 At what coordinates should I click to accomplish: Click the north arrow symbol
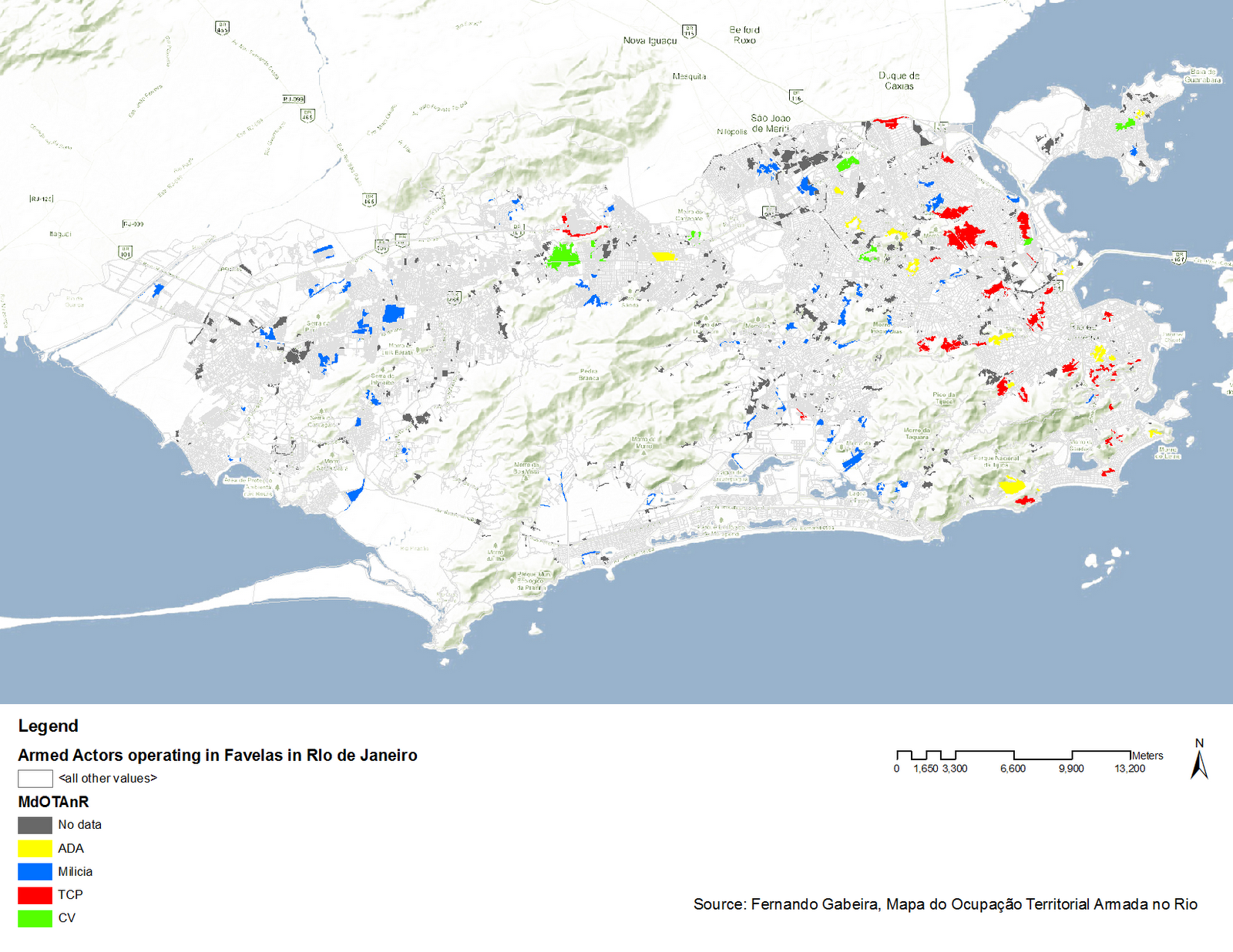(x=1199, y=759)
